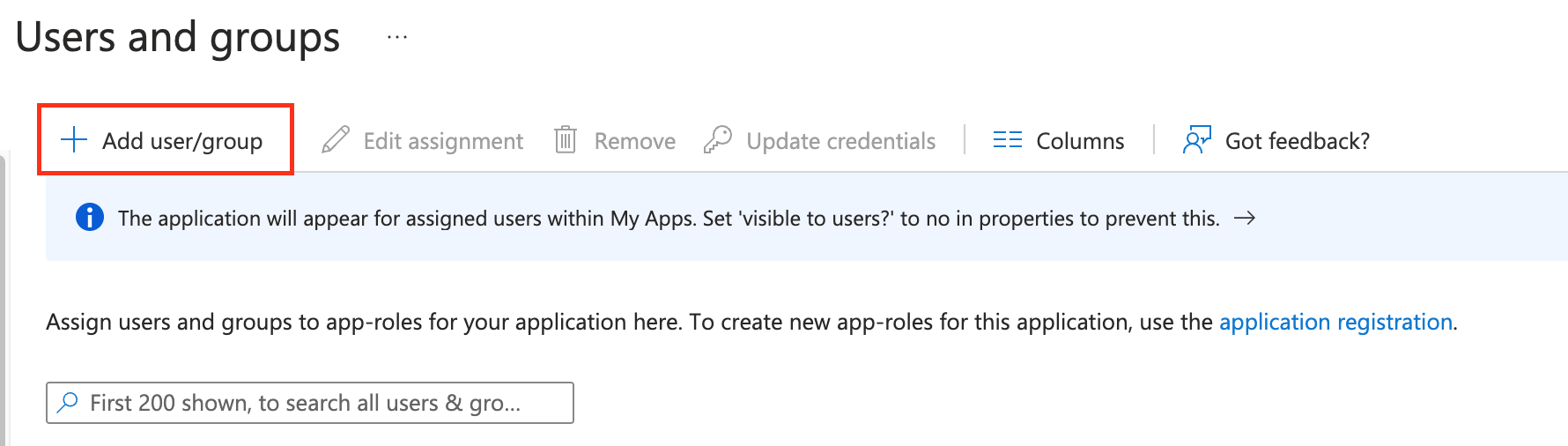This screenshot has height=446, width=1568.
Task: Click the magnifier icon in the search box
Action: (68, 403)
